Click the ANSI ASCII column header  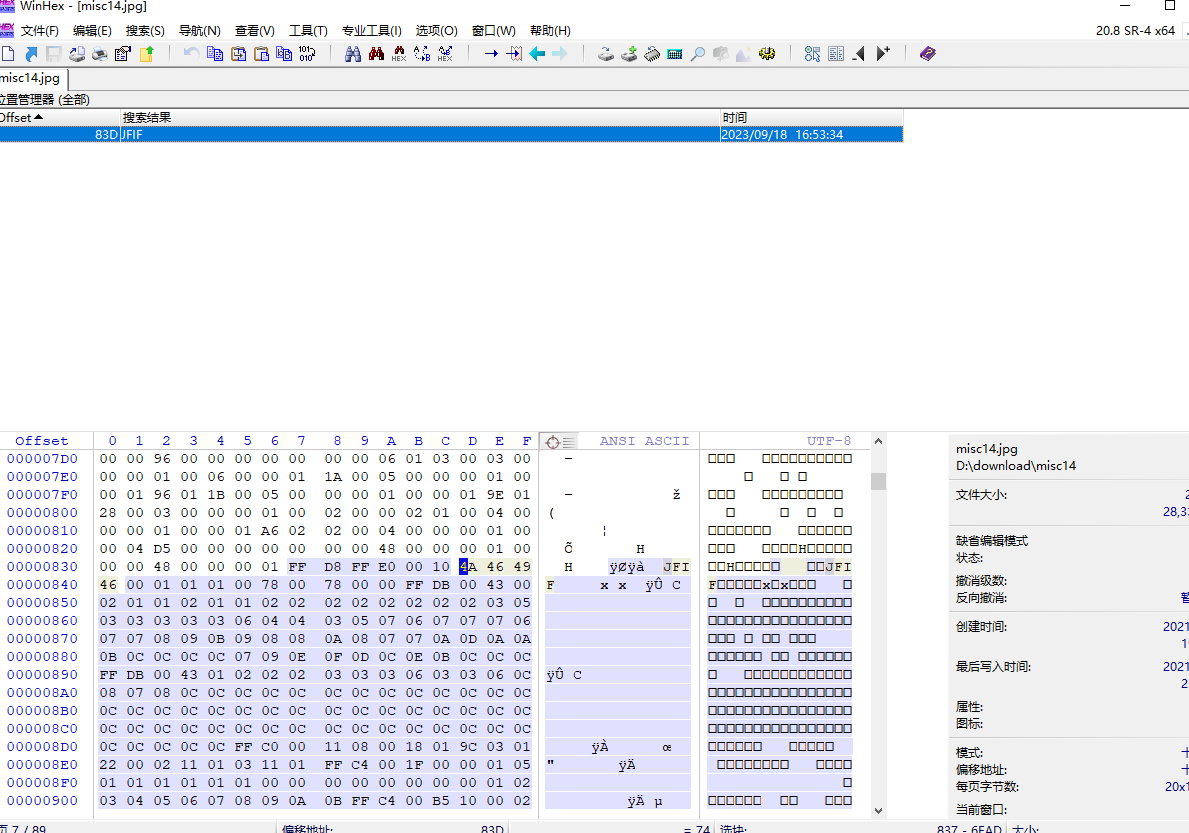[x=645, y=441]
